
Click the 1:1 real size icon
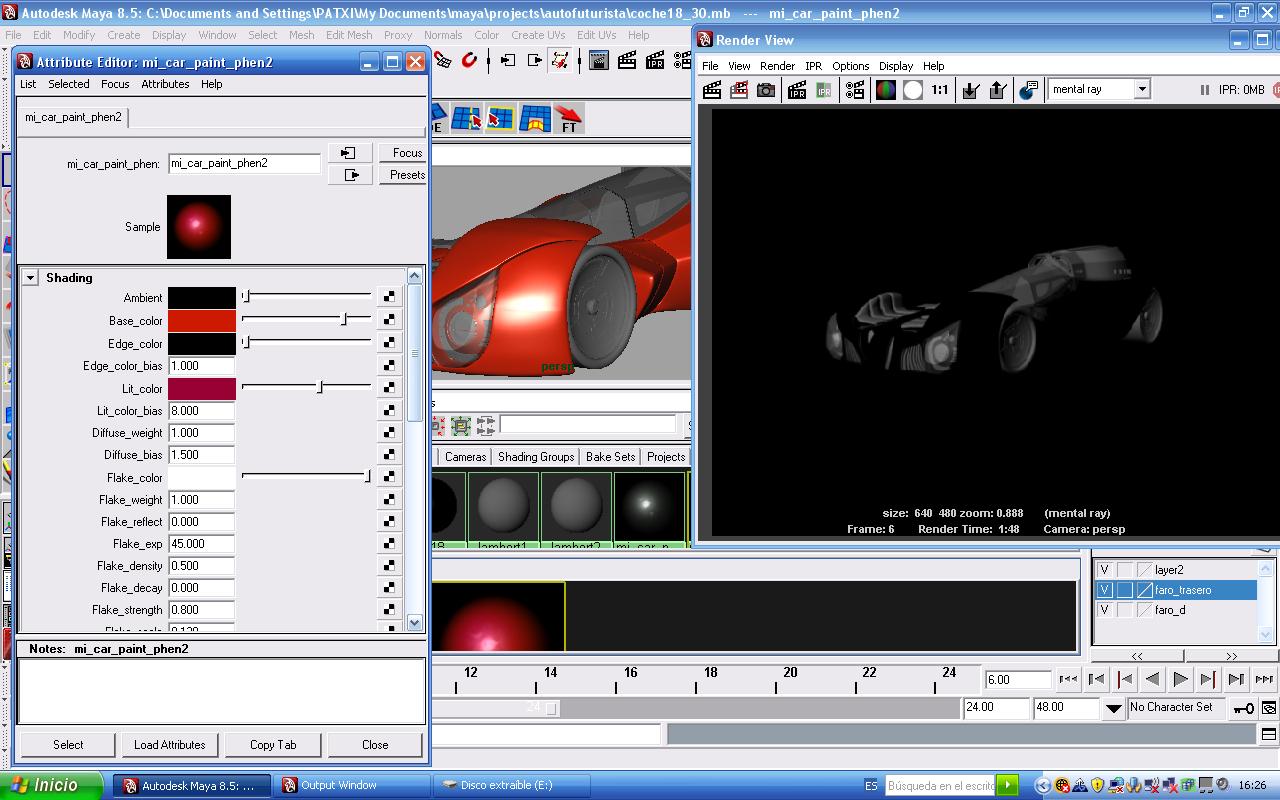click(940, 90)
